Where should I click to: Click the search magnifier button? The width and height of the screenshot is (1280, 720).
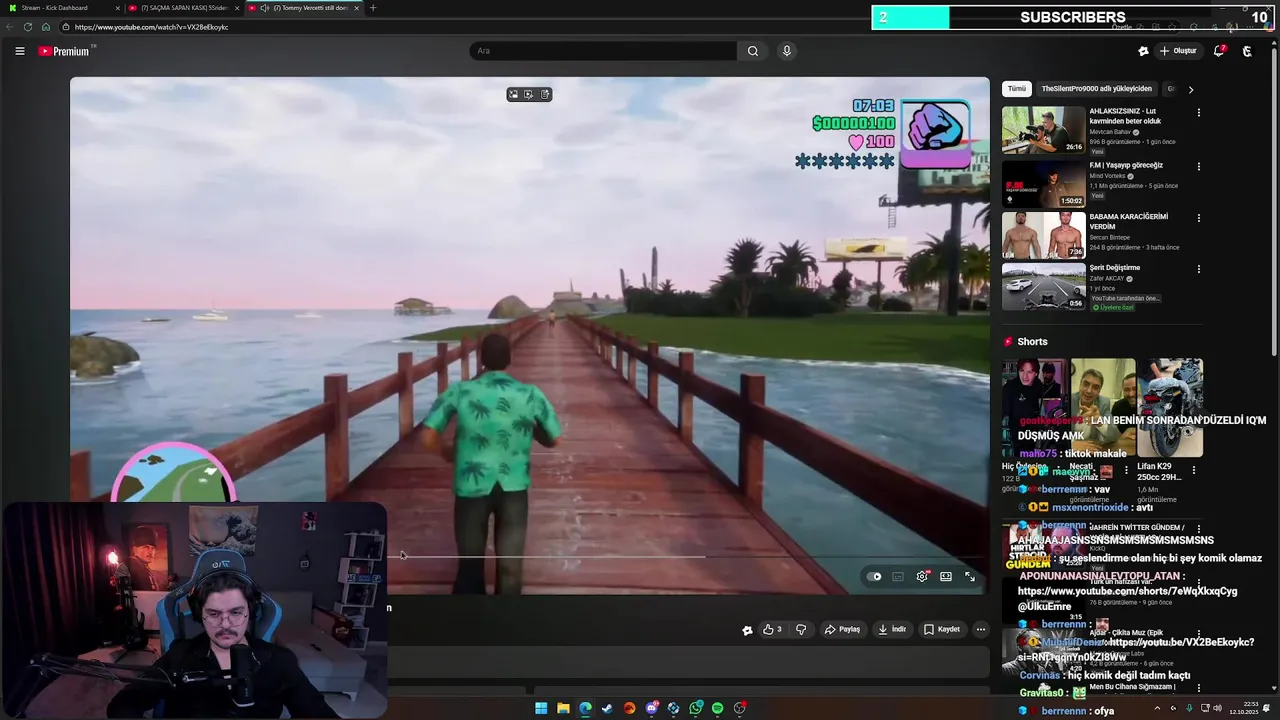(x=752, y=51)
